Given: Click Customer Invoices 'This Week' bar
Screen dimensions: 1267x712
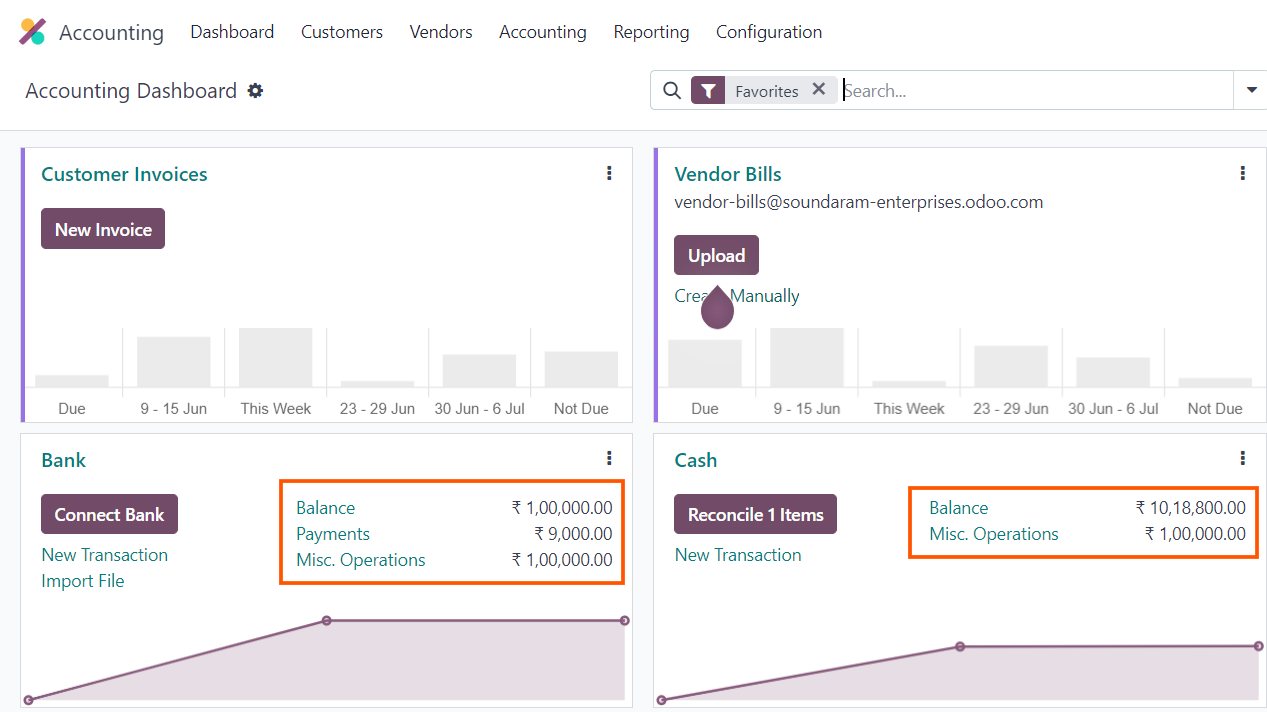Looking at the screenshot, I should pos(275,357).
